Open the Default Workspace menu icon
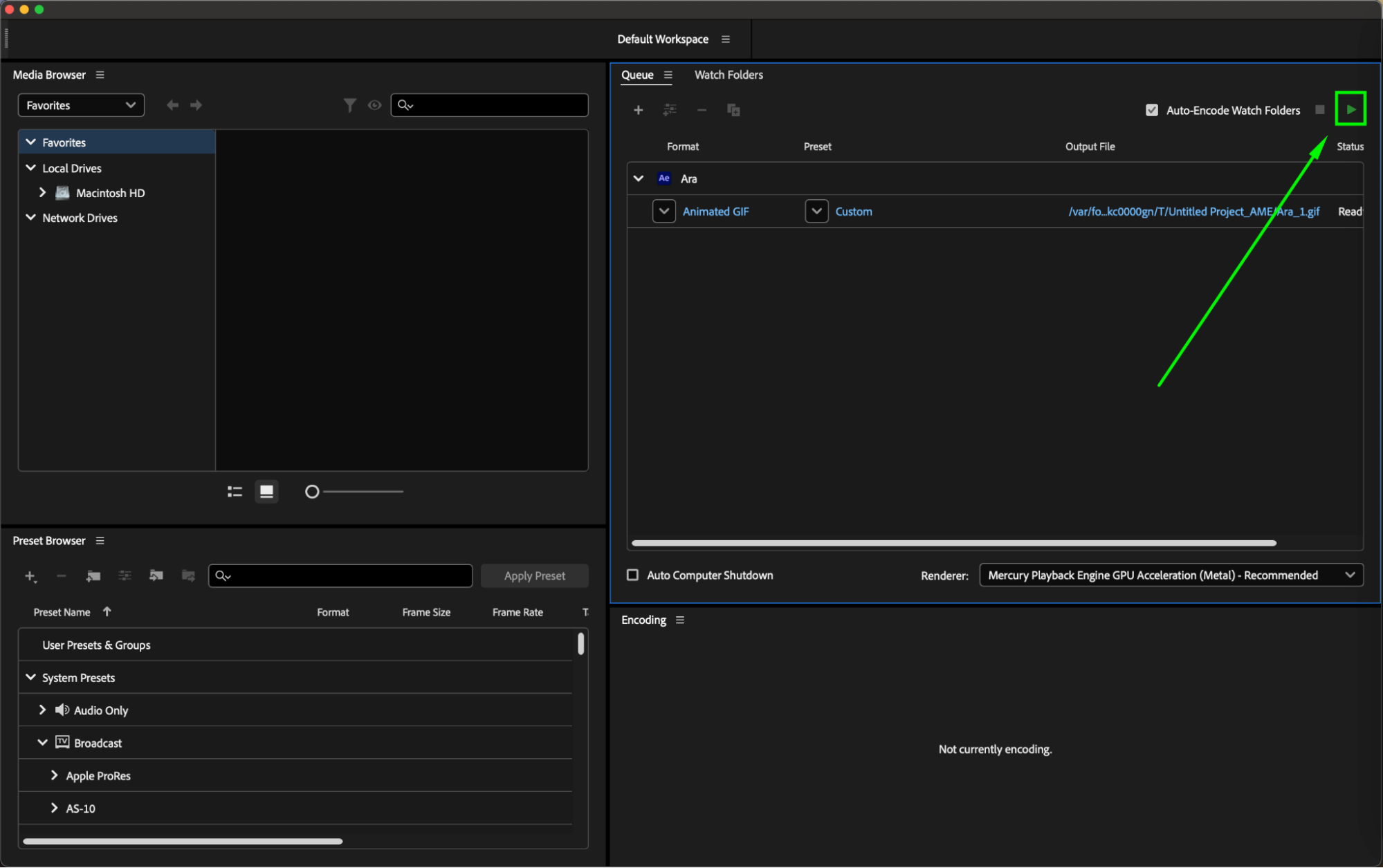The width and height of the screenshot is (1383, 868). pyautogui.click(x=726, y=39)
